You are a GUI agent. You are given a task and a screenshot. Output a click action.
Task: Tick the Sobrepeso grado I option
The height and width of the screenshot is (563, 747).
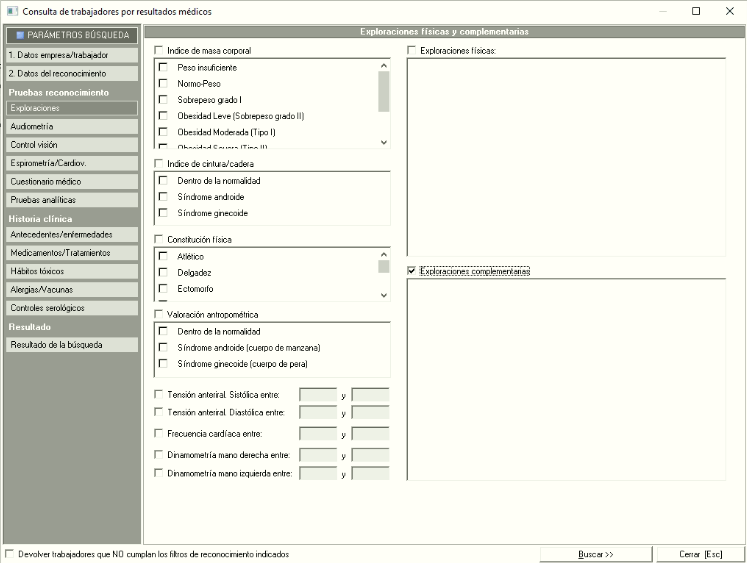point(163,100)
